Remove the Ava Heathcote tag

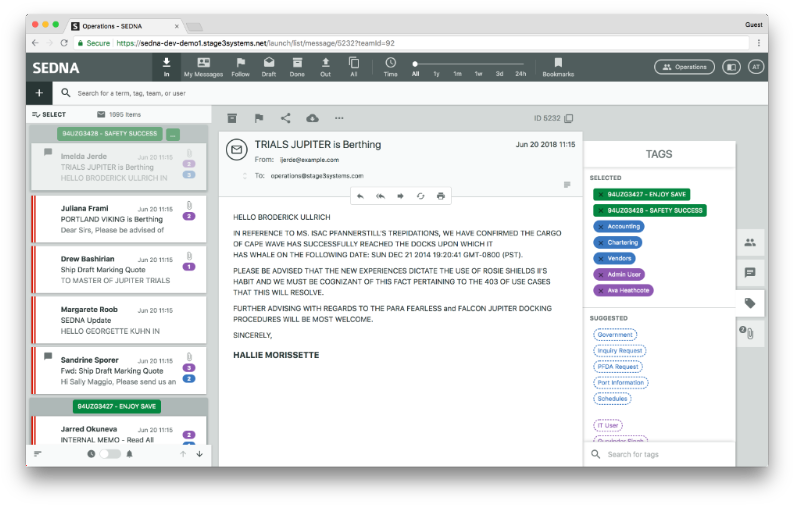pos(600,291)
